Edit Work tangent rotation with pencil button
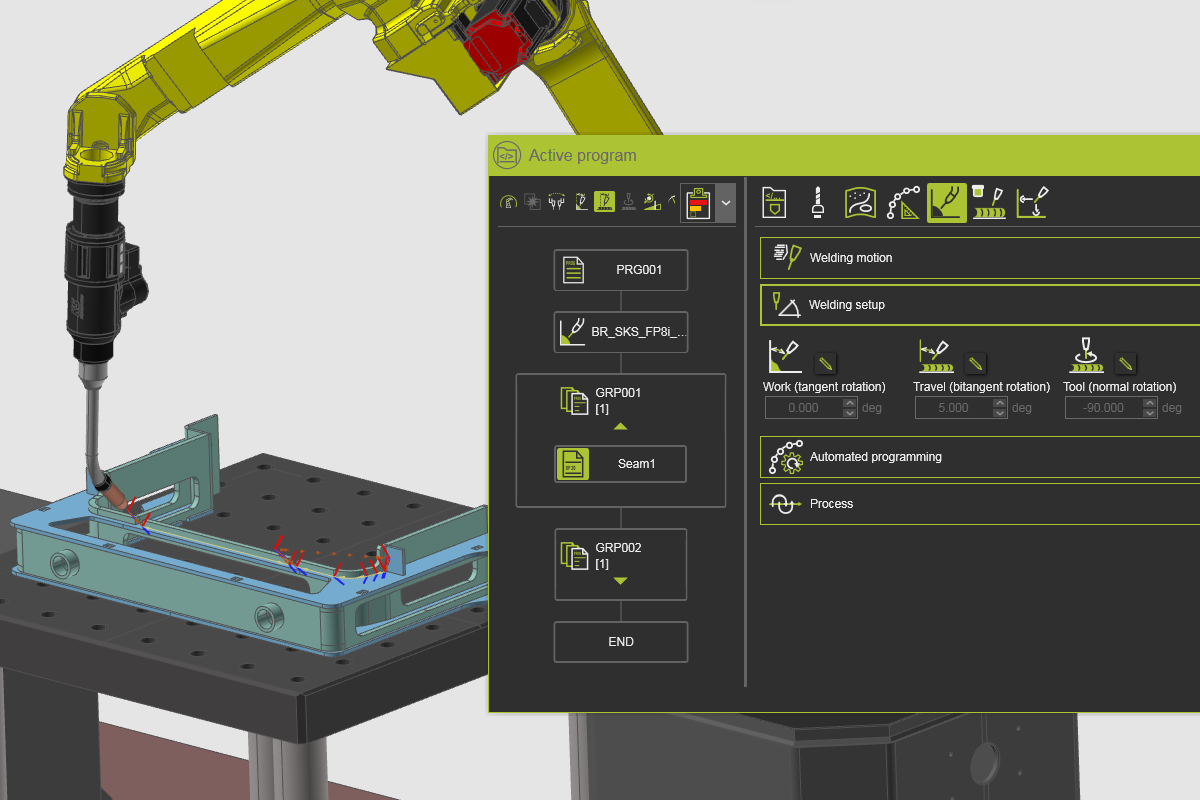Screen dimensions: 1200x800 [x=825, y=363]
